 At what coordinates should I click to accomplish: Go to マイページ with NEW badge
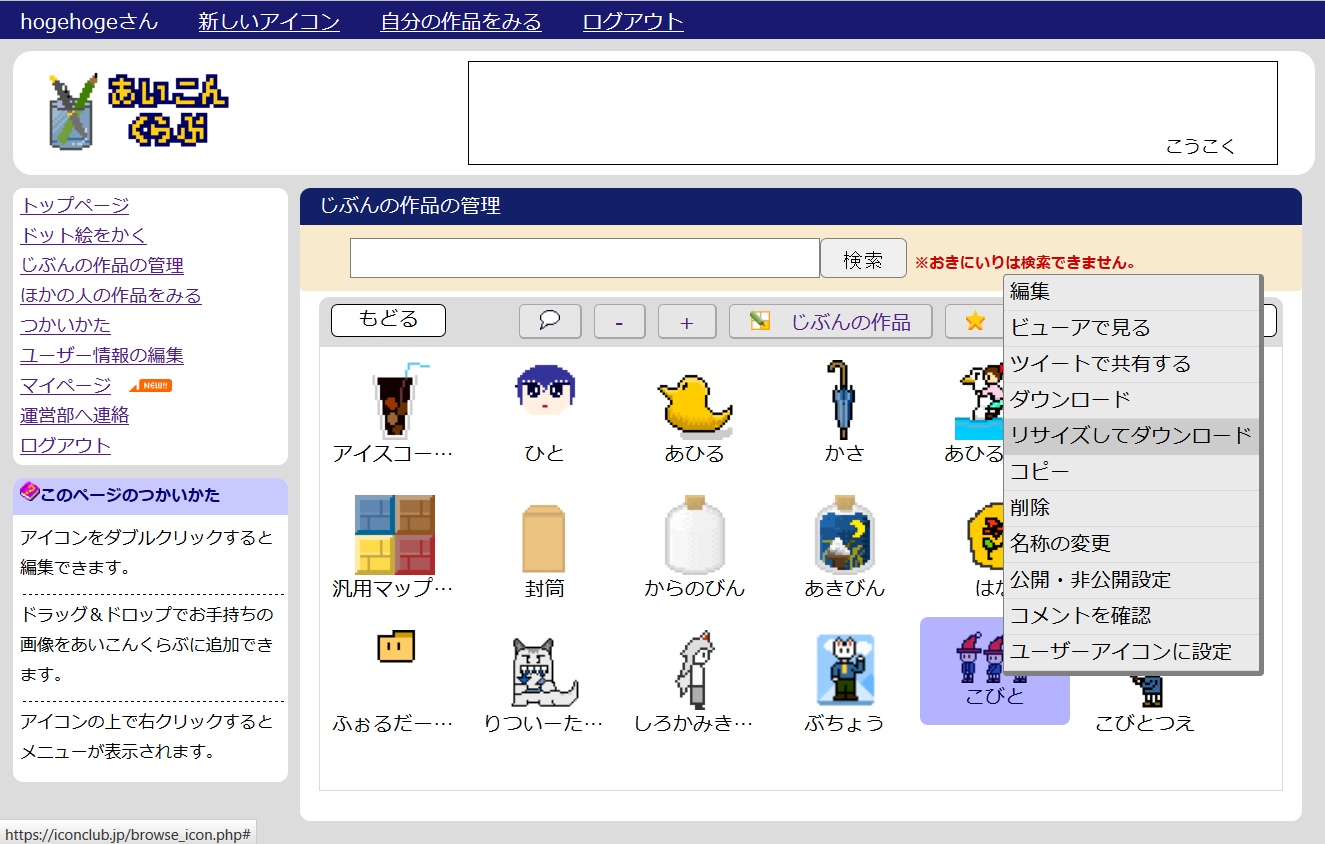click(64, 385)
